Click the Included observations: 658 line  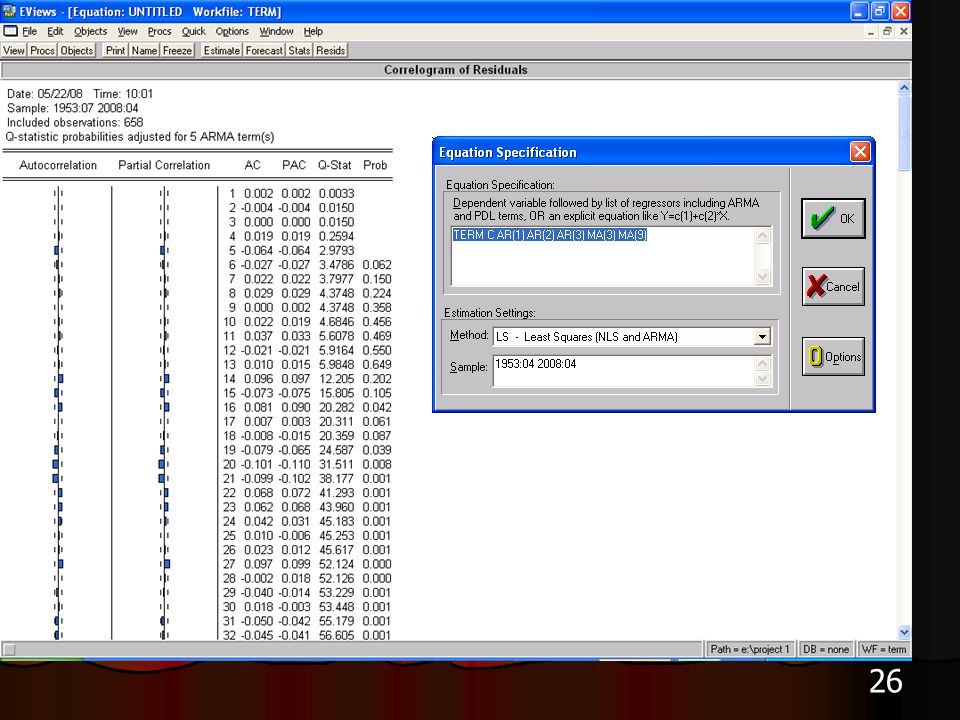(x=75, y=122)
